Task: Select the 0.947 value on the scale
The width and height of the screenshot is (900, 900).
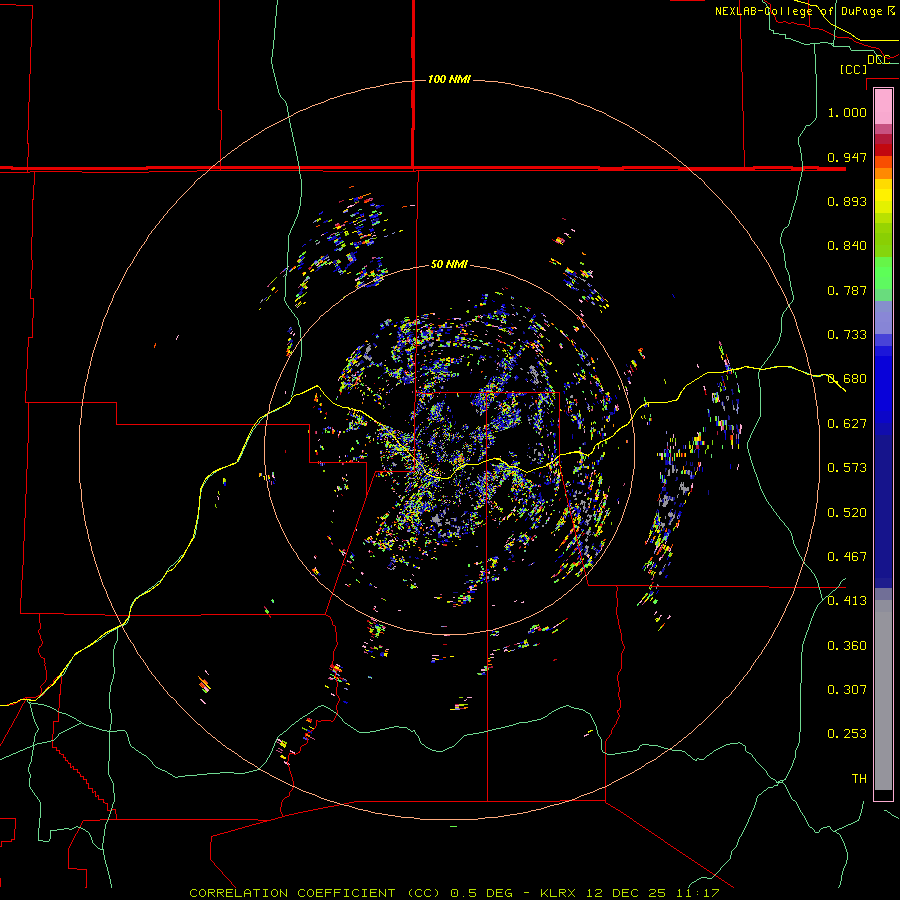Action: [847, 157]
